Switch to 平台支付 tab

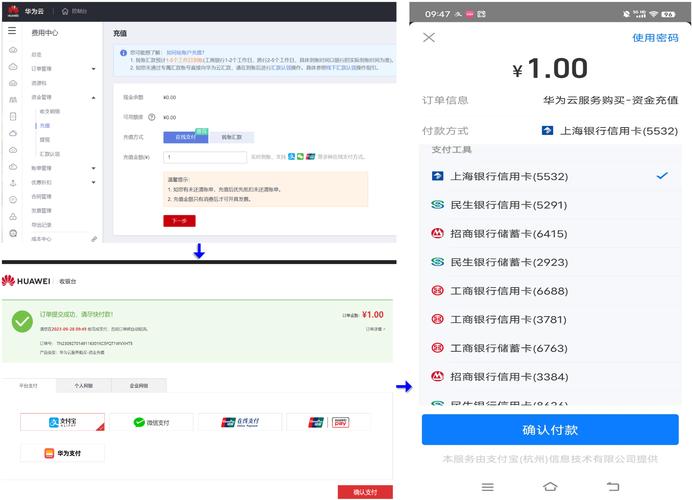[28, 385]
